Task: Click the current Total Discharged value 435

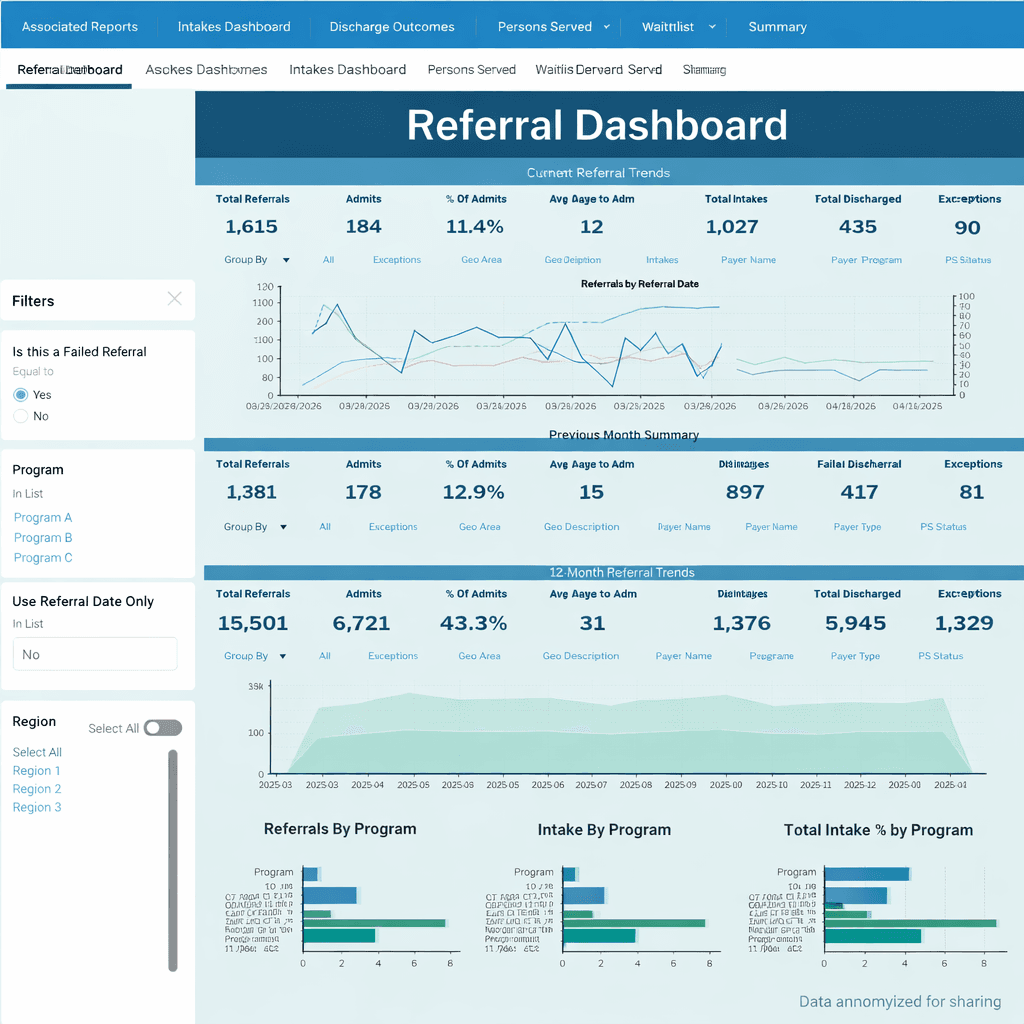Action: click(857, 227)
